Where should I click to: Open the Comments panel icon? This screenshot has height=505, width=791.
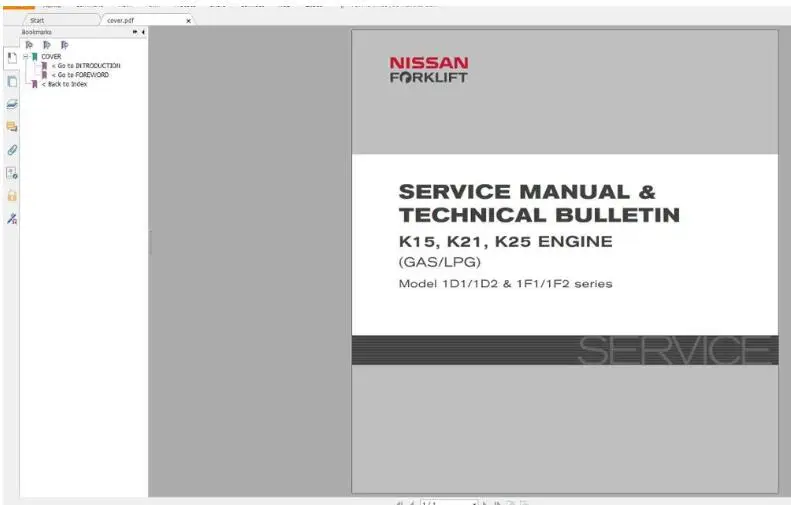coord(12,127)
